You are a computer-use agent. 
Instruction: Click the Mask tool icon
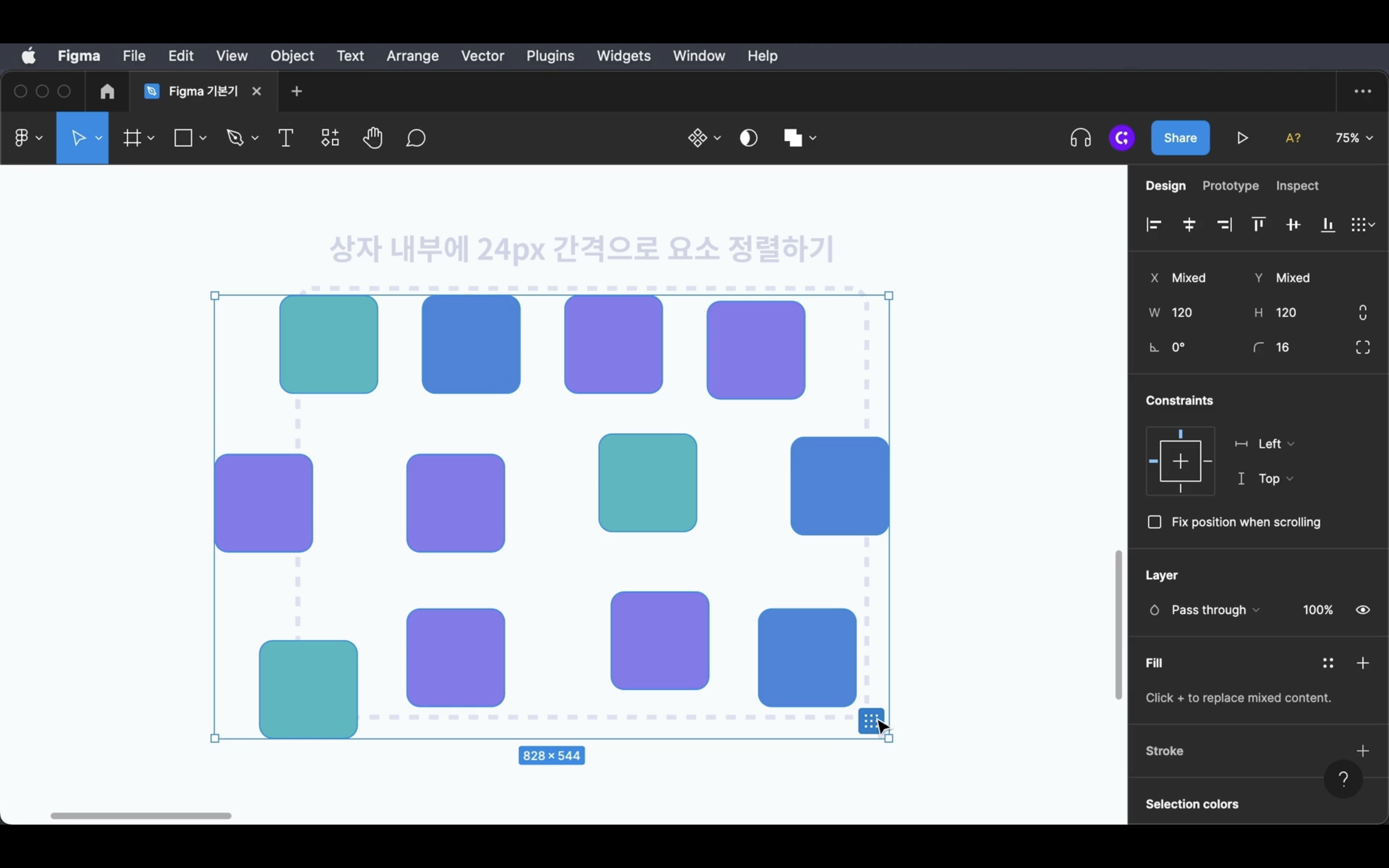749,138
